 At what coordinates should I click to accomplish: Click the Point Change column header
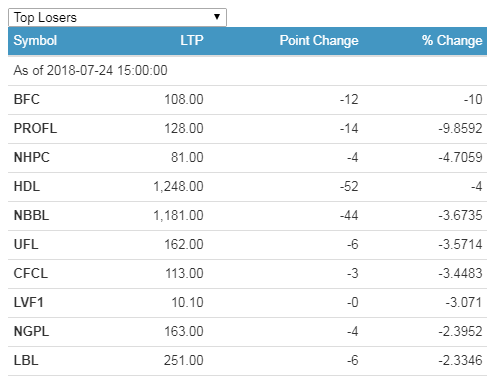[319, 41]
